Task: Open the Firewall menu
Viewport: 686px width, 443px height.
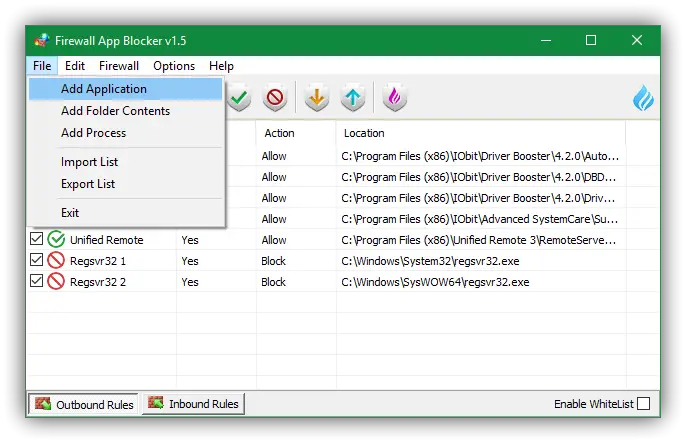Action: [119, 66]
